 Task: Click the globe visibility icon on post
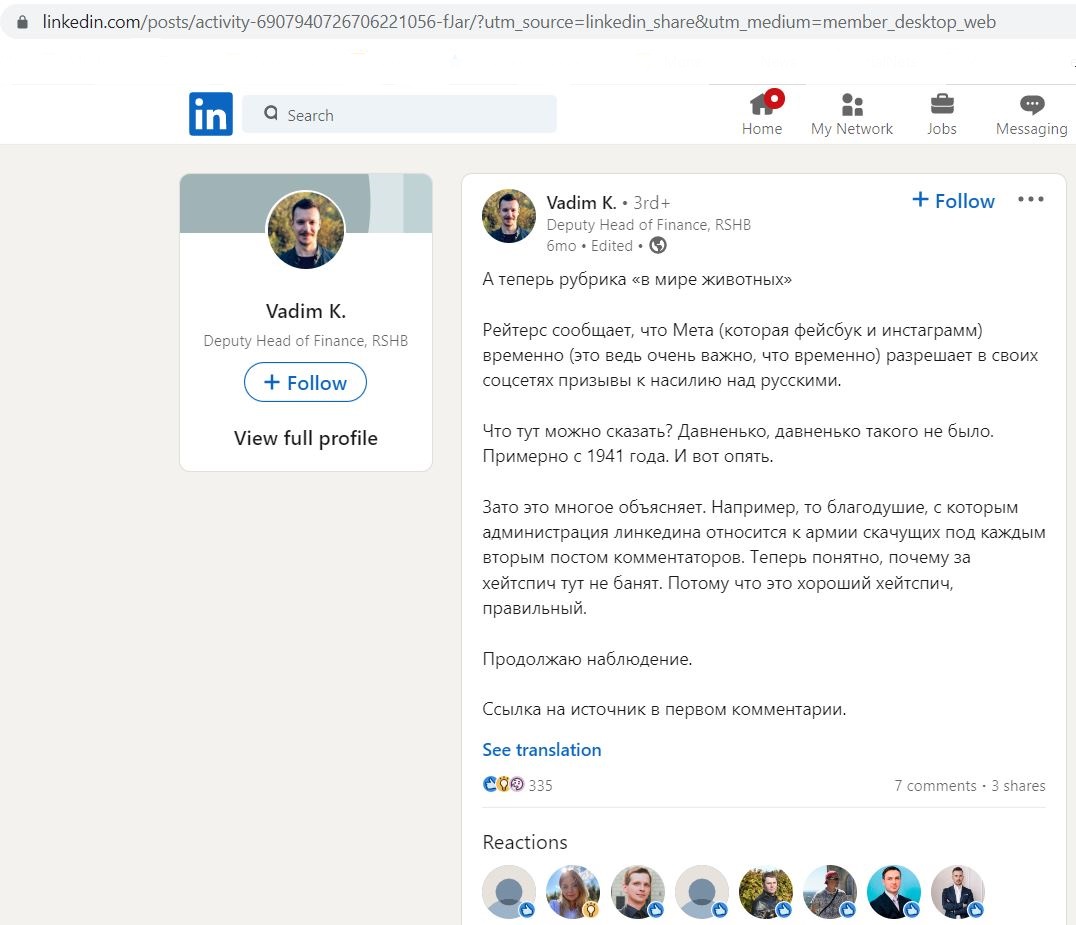pyautogui.click(x=658, y=246)
